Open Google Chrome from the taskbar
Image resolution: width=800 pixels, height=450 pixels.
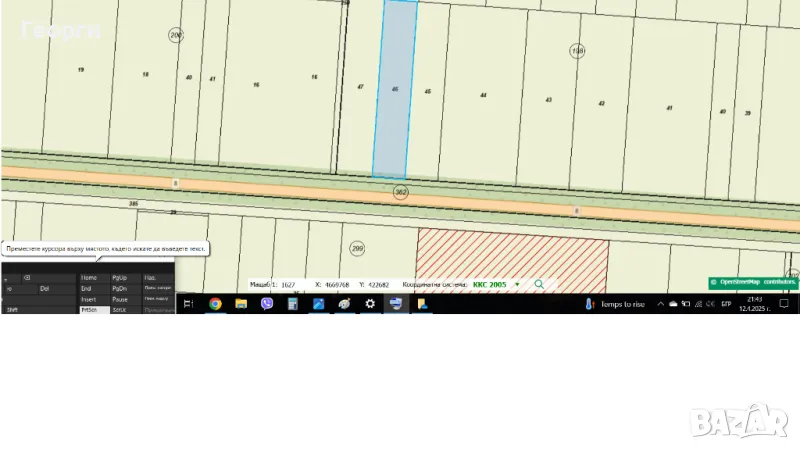[215, 304]
